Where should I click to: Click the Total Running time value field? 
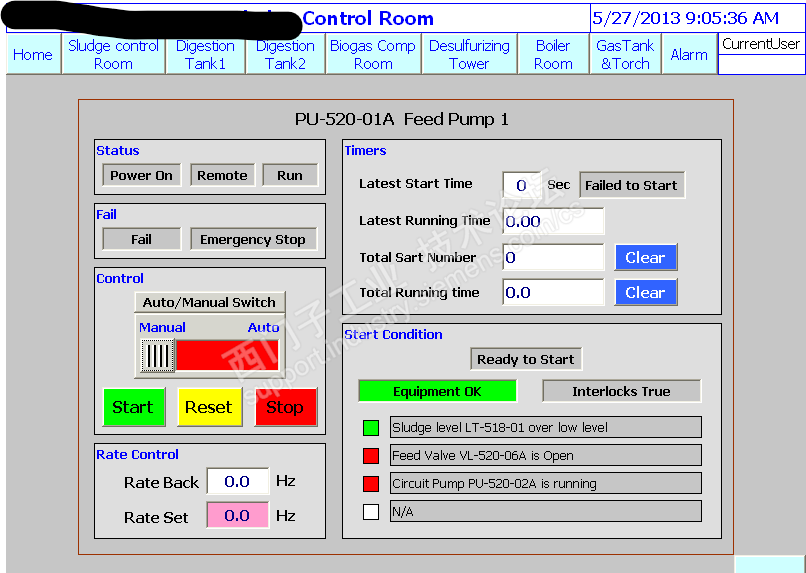point(553,292)
